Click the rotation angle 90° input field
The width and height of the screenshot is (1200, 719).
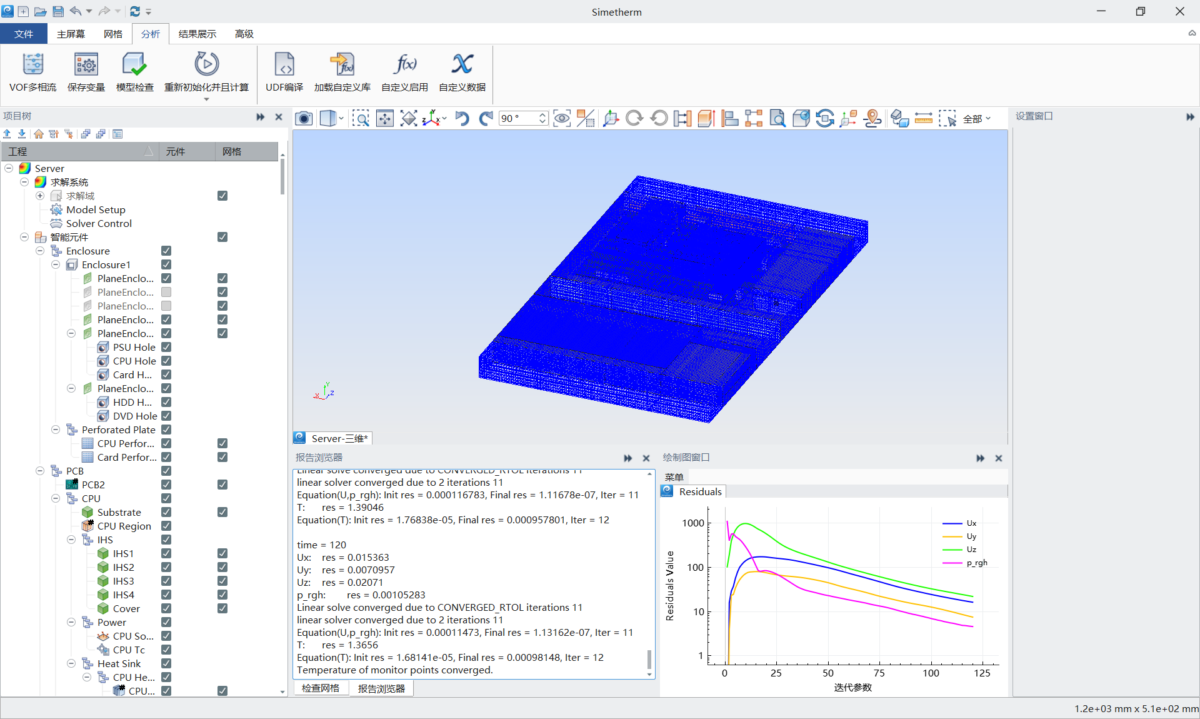[519, 118]
